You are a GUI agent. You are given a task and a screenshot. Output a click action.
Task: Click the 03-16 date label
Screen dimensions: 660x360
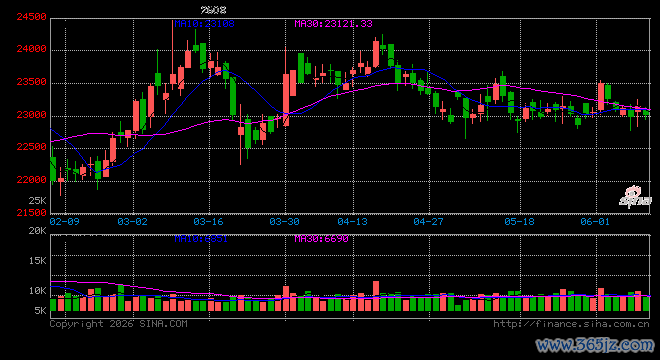(x=208, y=222)
